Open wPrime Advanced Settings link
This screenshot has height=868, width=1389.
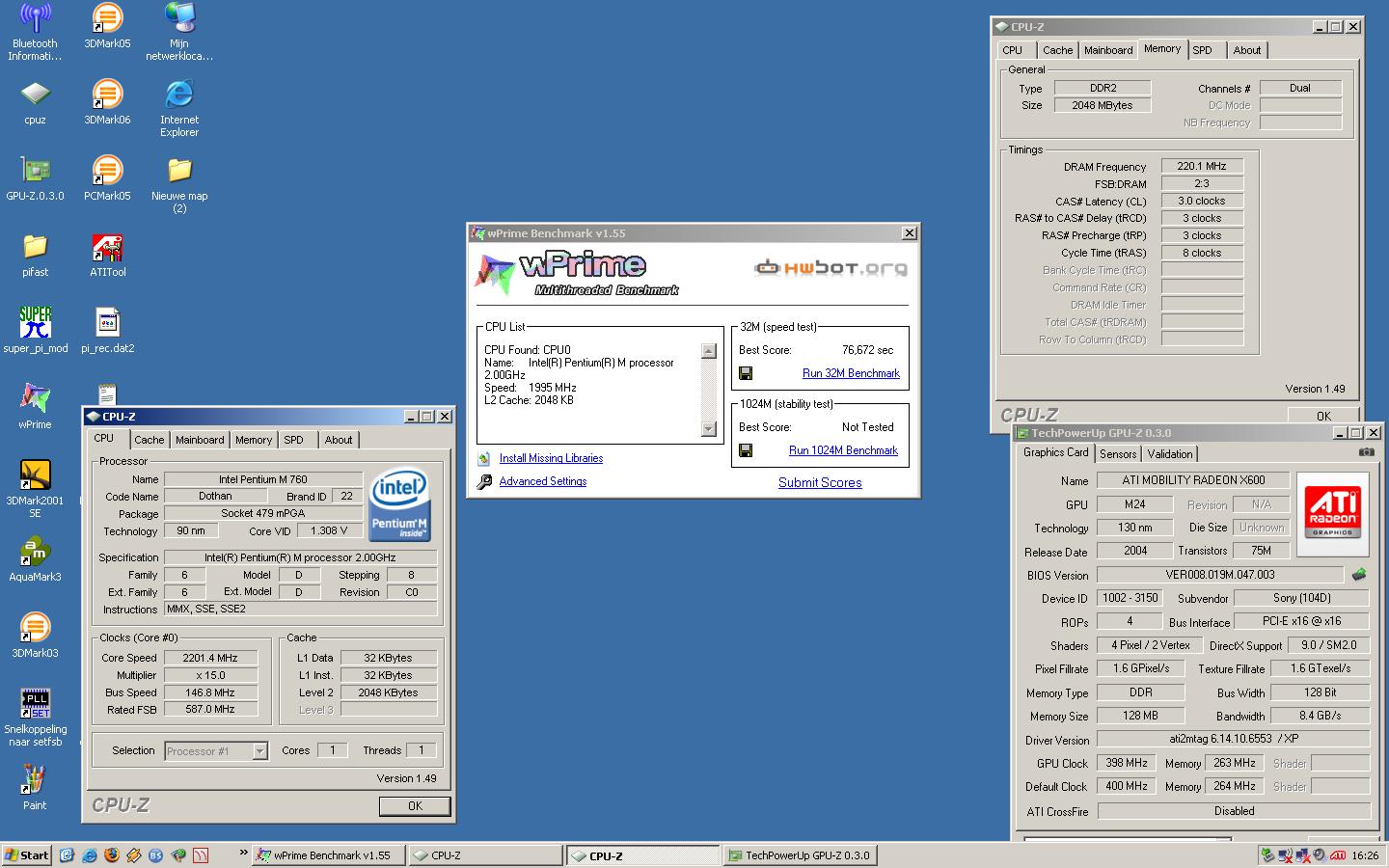pyautogui.click(x=543, y=481)
